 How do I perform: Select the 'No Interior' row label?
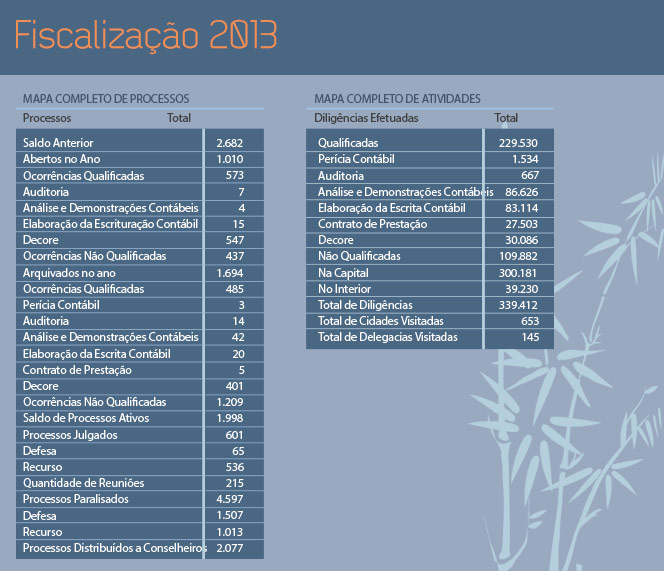click(x=344, y=289)
